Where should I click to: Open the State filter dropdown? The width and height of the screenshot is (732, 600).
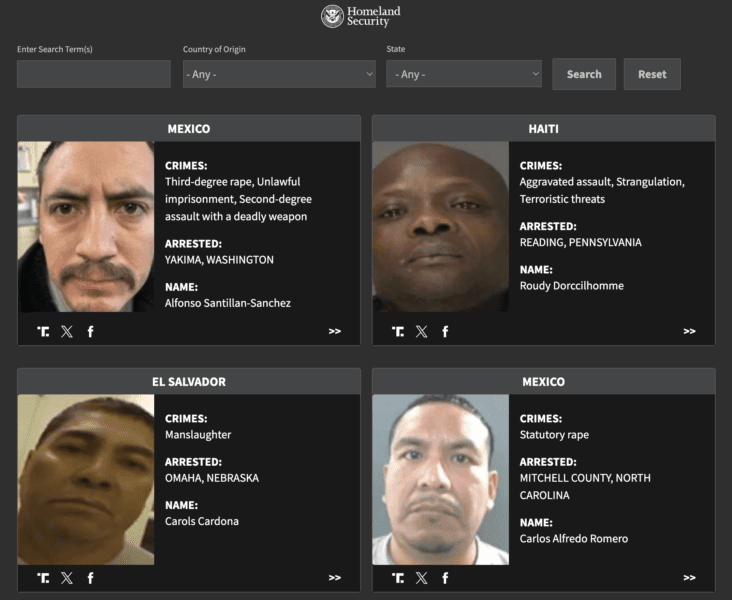tap(464, 74)
